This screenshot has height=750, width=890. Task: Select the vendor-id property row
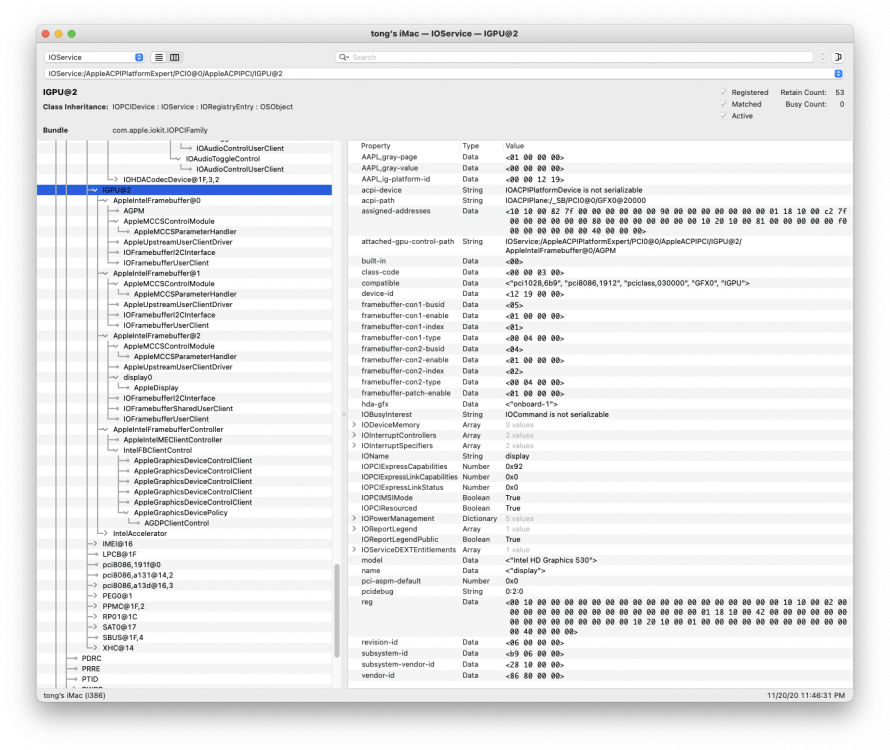(600, 676)
